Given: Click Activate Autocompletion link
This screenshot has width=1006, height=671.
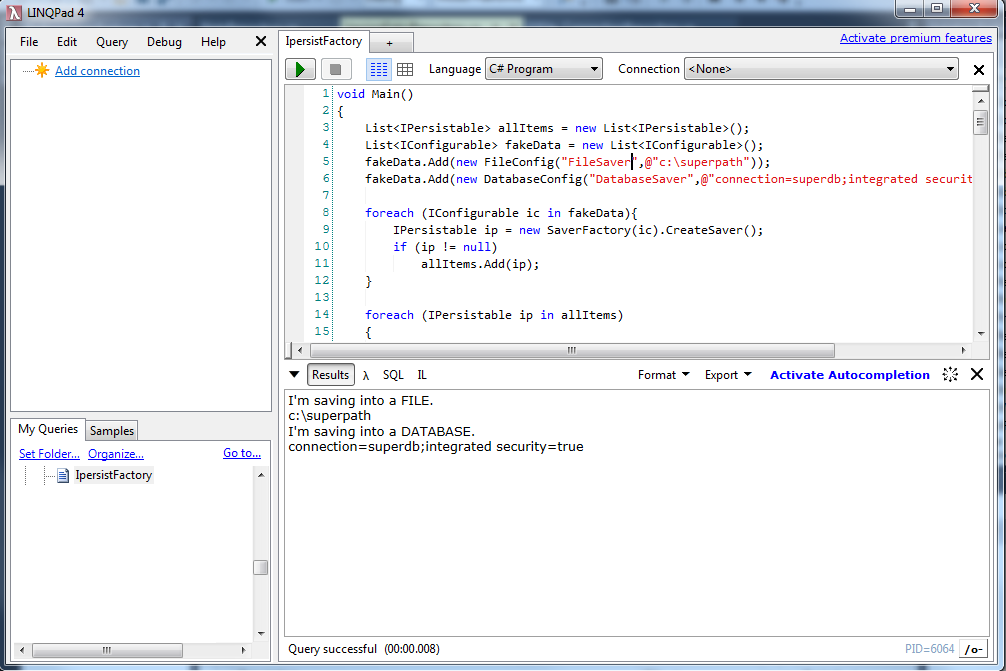Looking at the screenshot, I should [849, 375].
